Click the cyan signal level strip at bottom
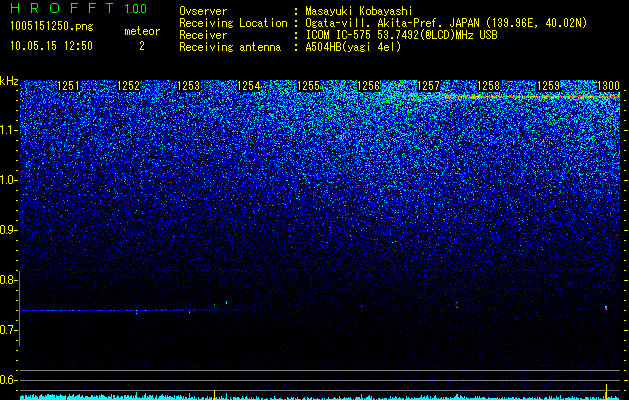Viewport: 629px width, 400px height. tap(320, 397)
